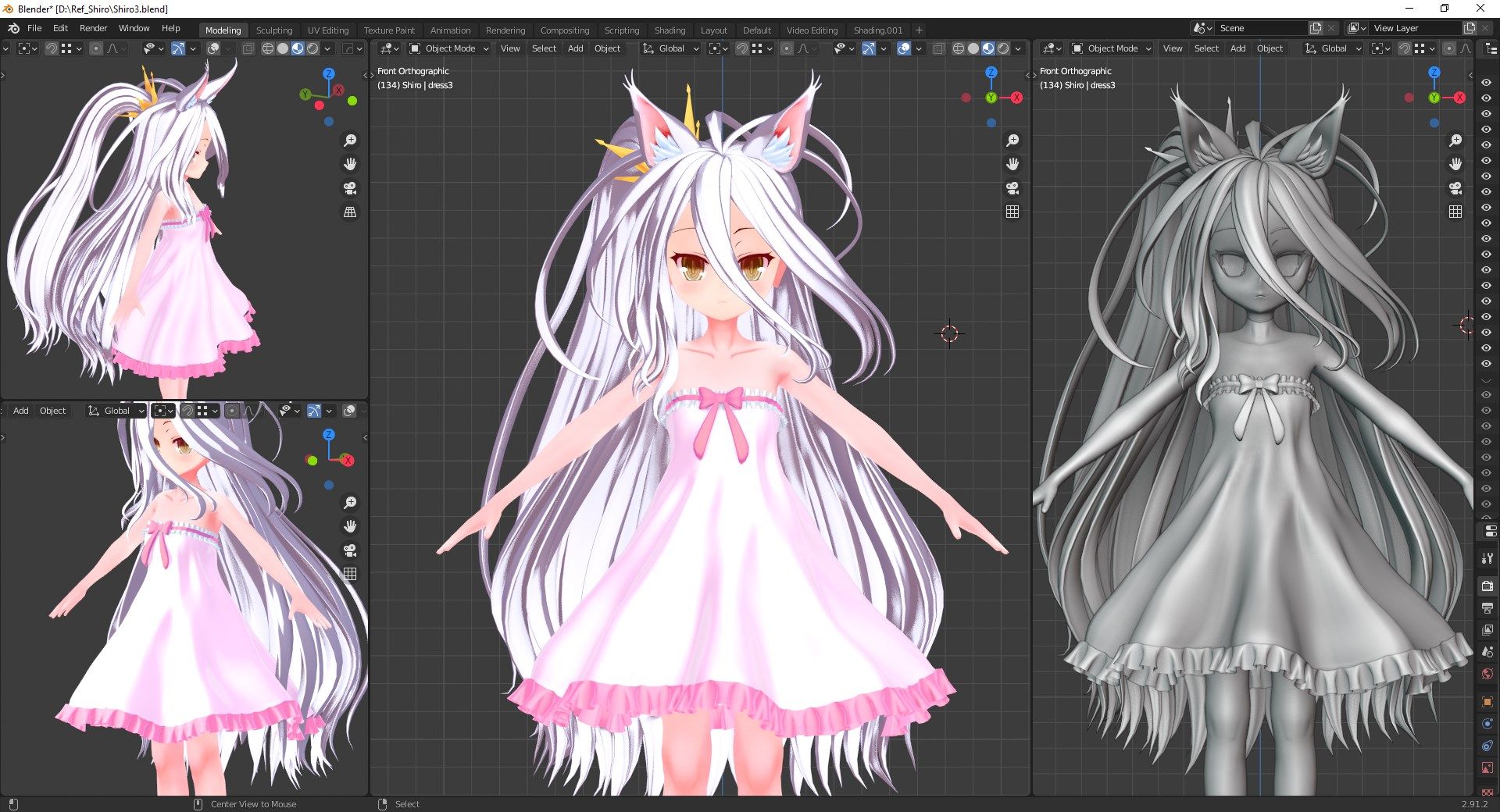The width and height of the screenshot is (1500, 812).
Task: Open the Output properties tab
Action: click(1487, 607)
